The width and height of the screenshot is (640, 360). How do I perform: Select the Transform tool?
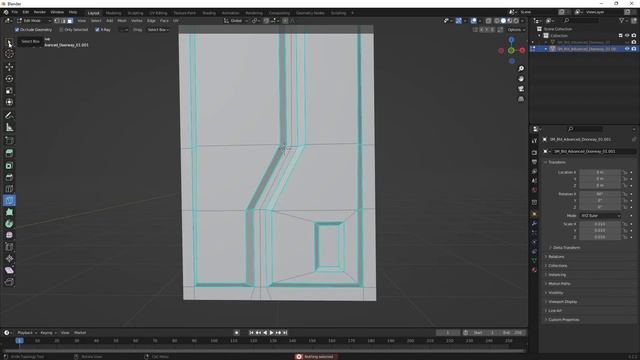coord(9,102)
